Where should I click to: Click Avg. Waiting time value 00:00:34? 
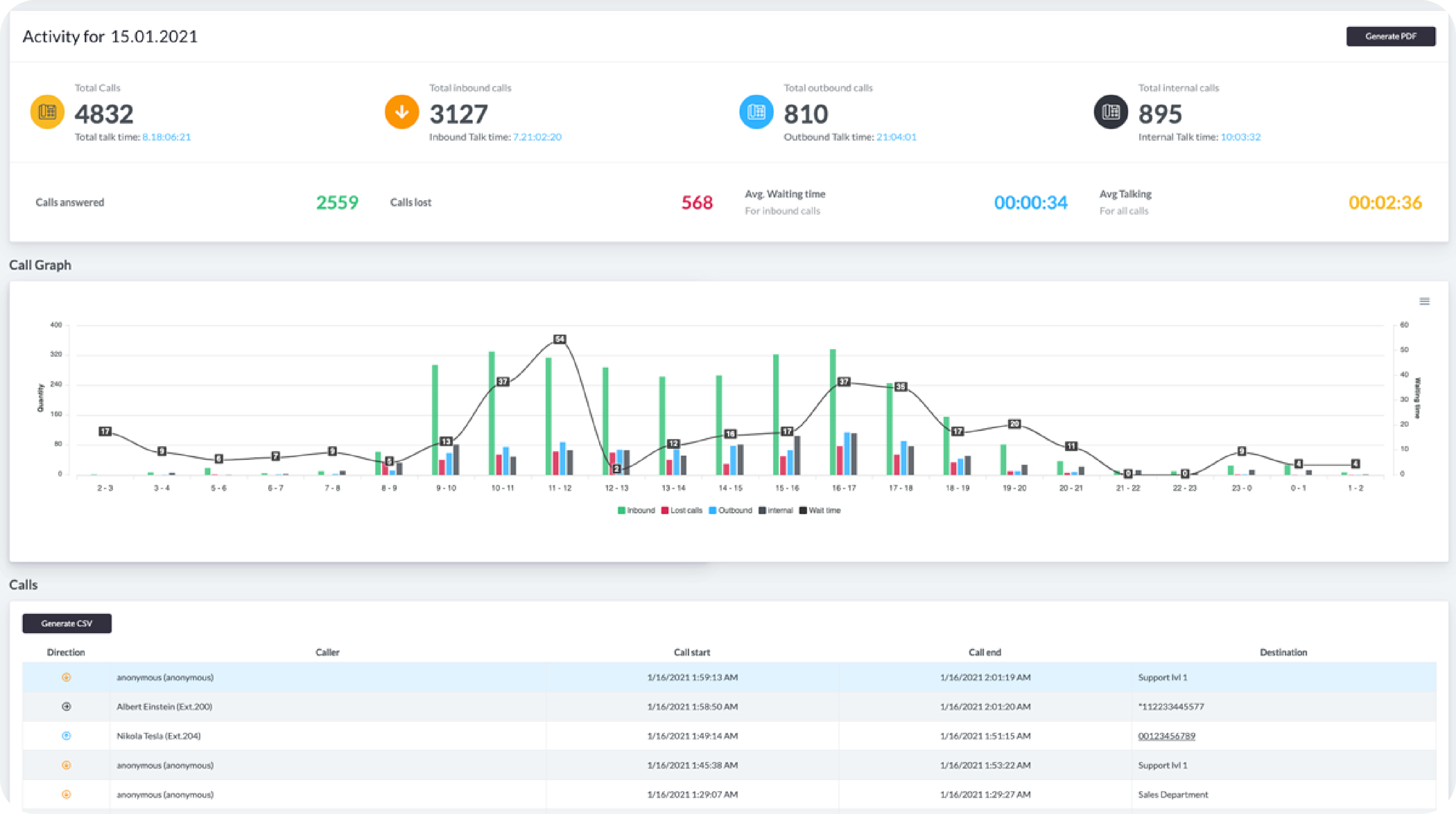(x=1031, y=202)
